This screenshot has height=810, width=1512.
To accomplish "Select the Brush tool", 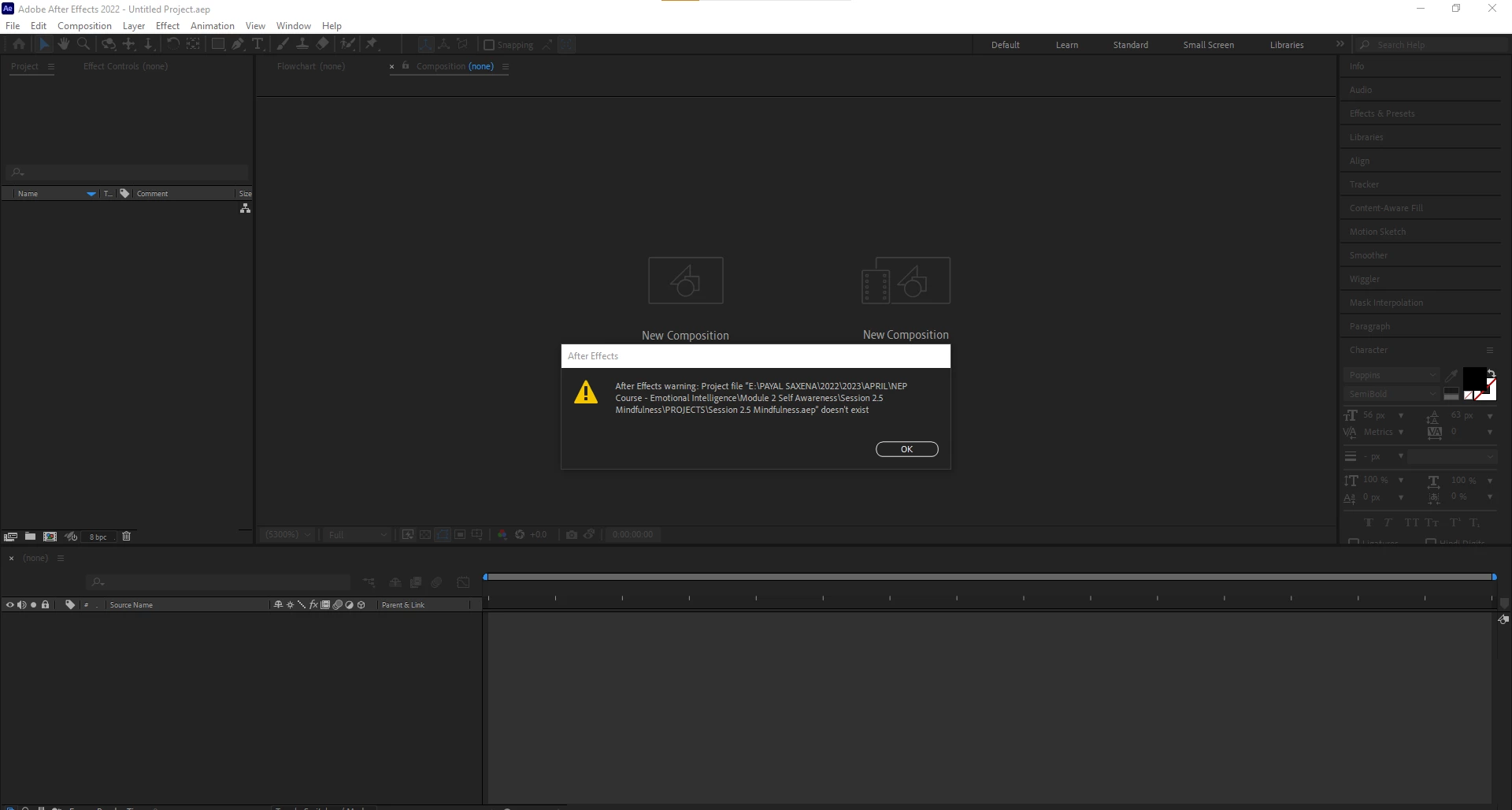I will coord(283,44).
